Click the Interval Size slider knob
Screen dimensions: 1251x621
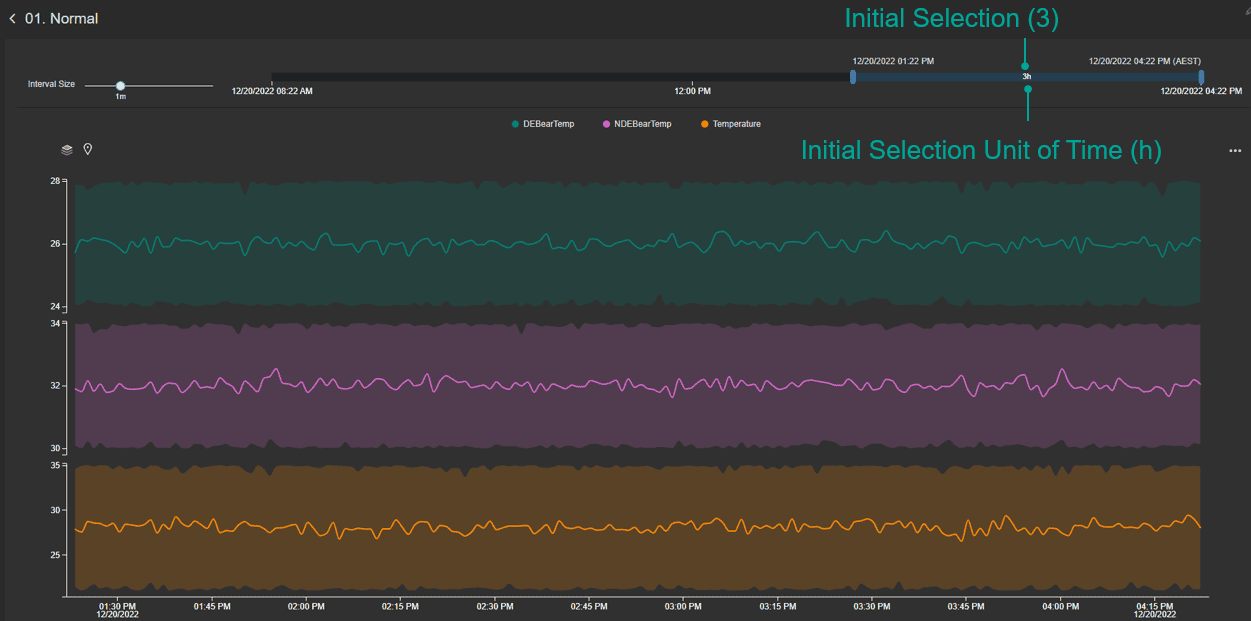click(120, 86)
